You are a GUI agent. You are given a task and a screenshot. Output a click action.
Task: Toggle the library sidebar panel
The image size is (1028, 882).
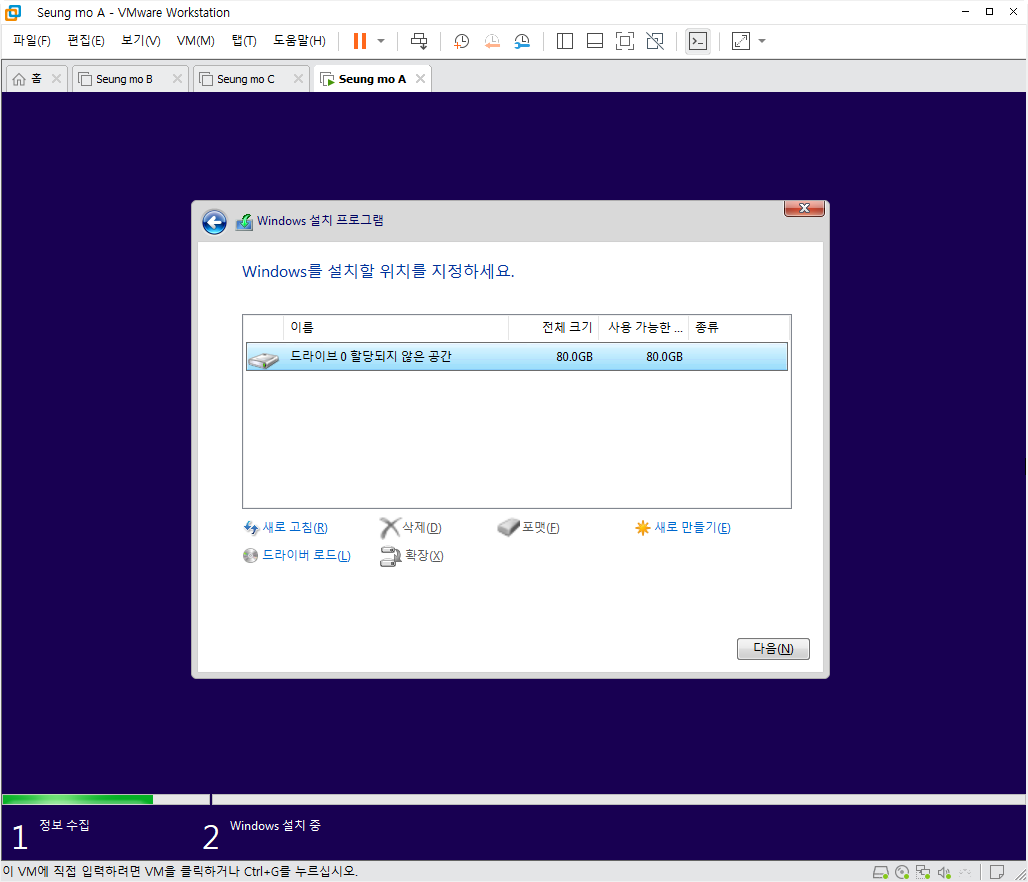(x=564, y=41)
